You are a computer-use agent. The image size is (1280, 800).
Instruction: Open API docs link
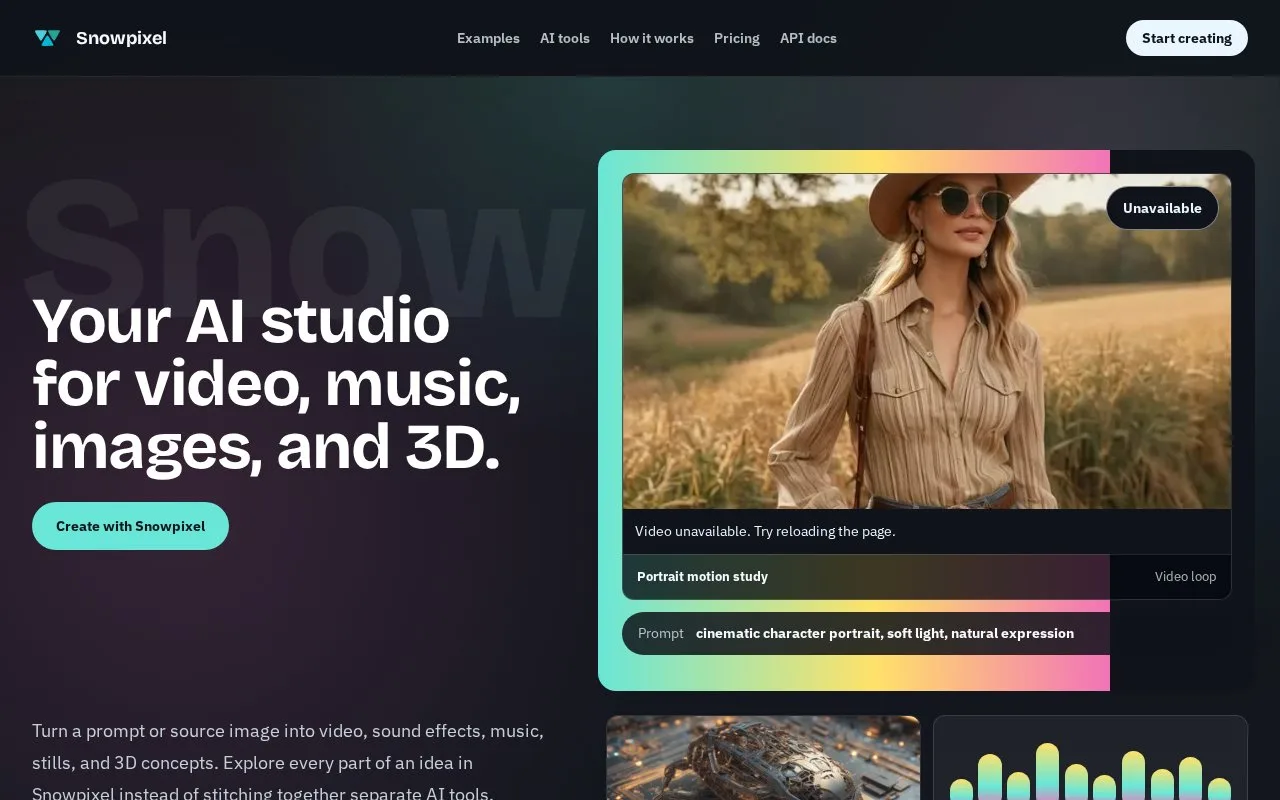(x=808, y=38)
